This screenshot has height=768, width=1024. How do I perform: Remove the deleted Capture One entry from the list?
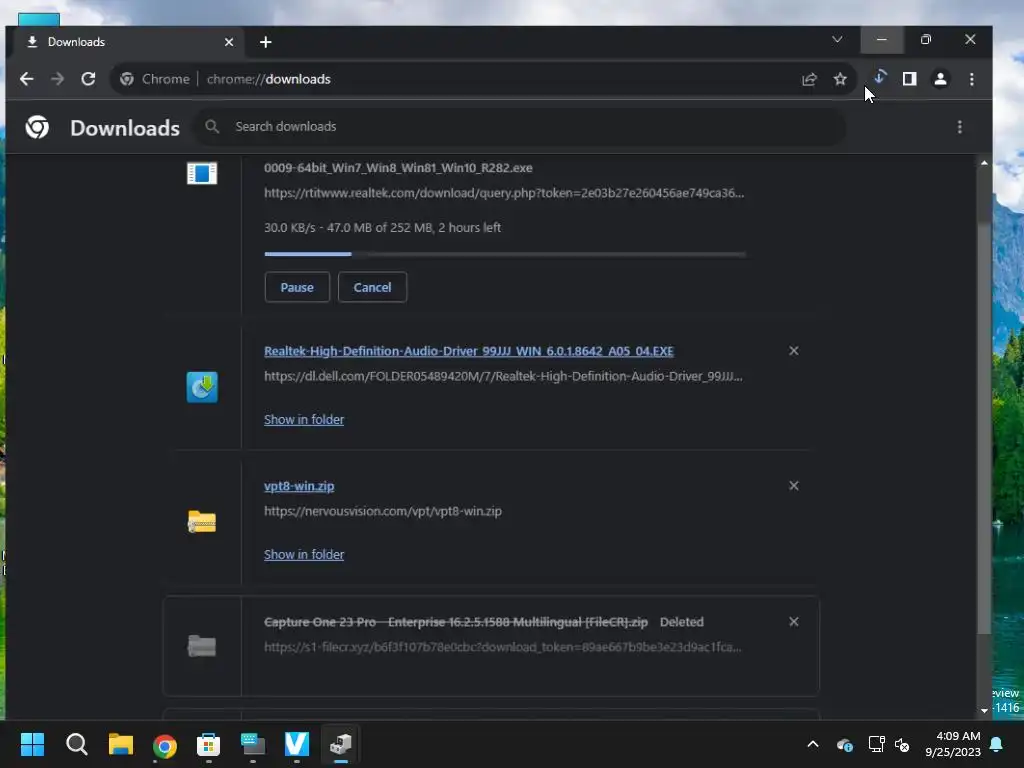(793, 622)
